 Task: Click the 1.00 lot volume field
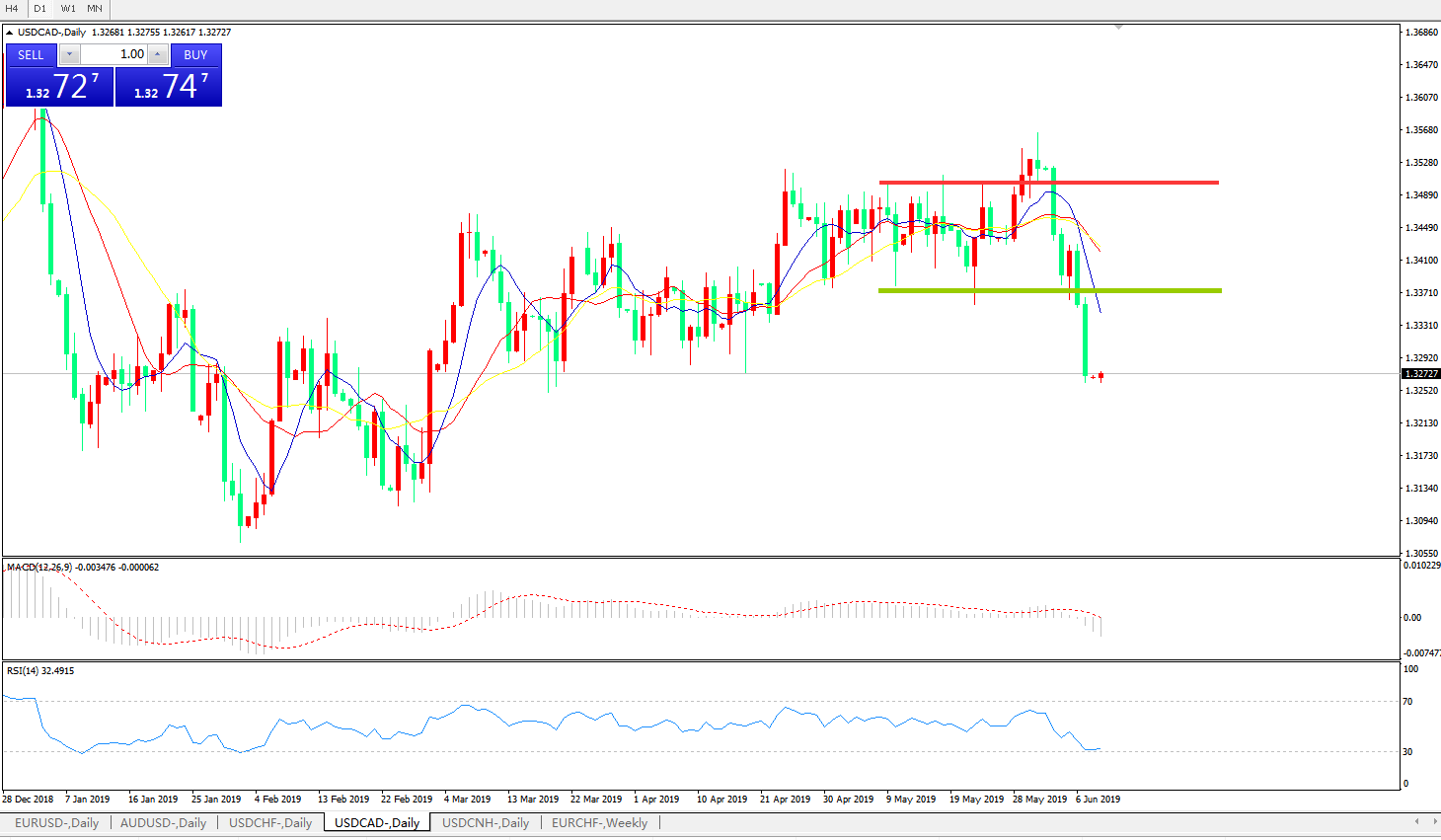[114, 54]
